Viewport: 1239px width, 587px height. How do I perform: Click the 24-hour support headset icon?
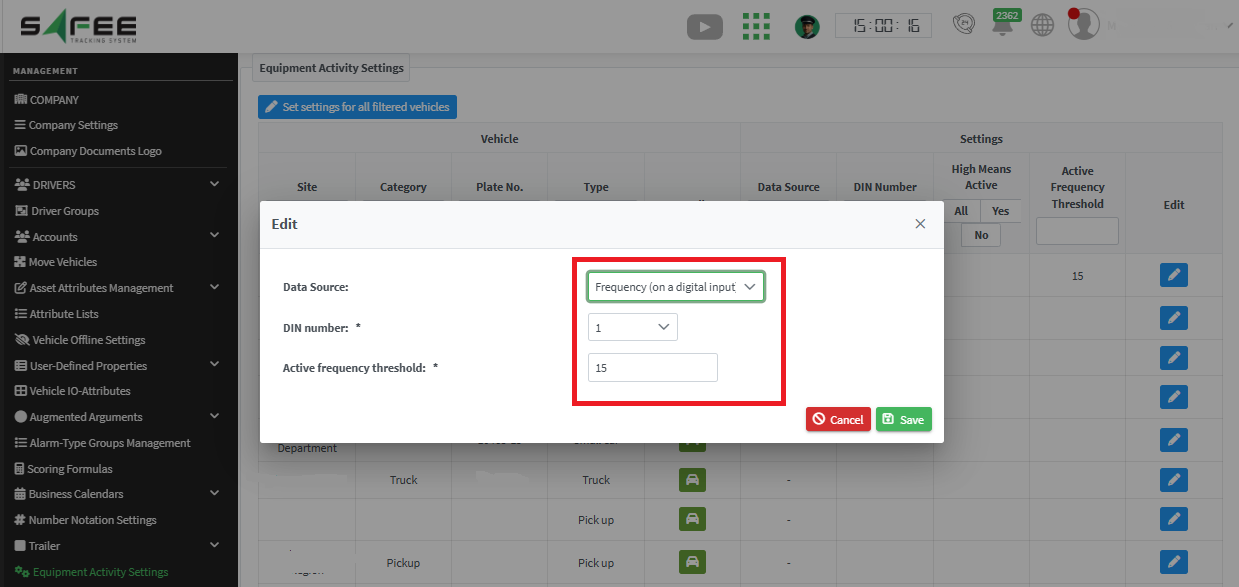[x=962, y=26]
